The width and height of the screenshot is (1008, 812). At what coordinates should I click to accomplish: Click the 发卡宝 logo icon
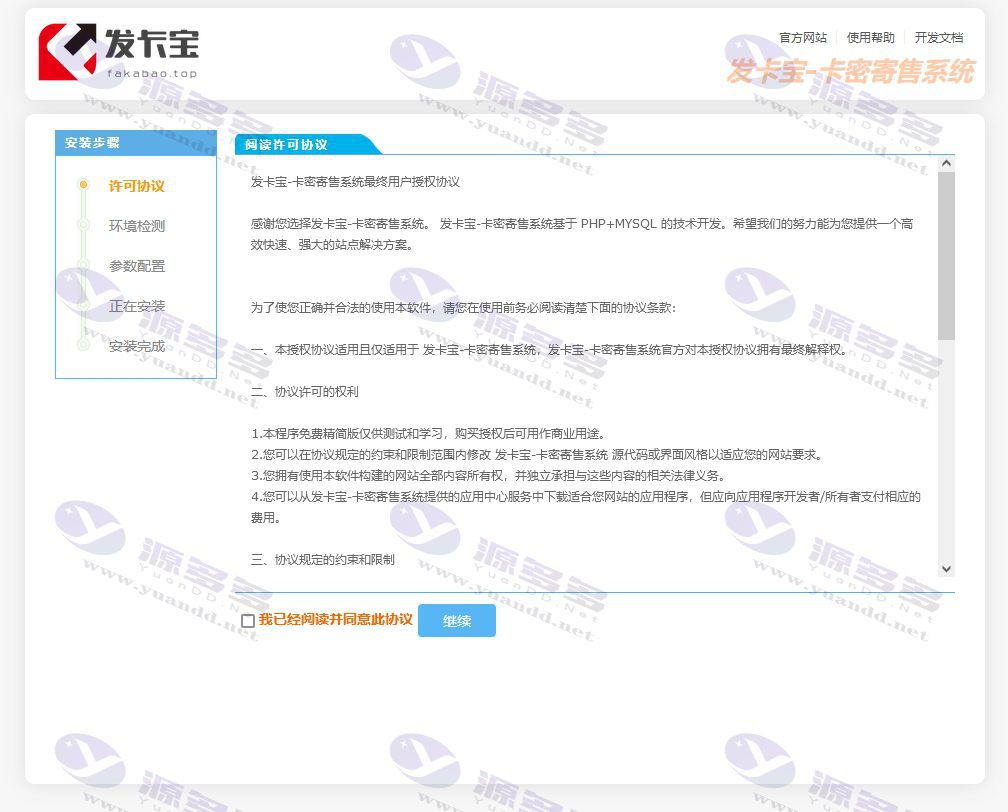[x=68, y=51]
